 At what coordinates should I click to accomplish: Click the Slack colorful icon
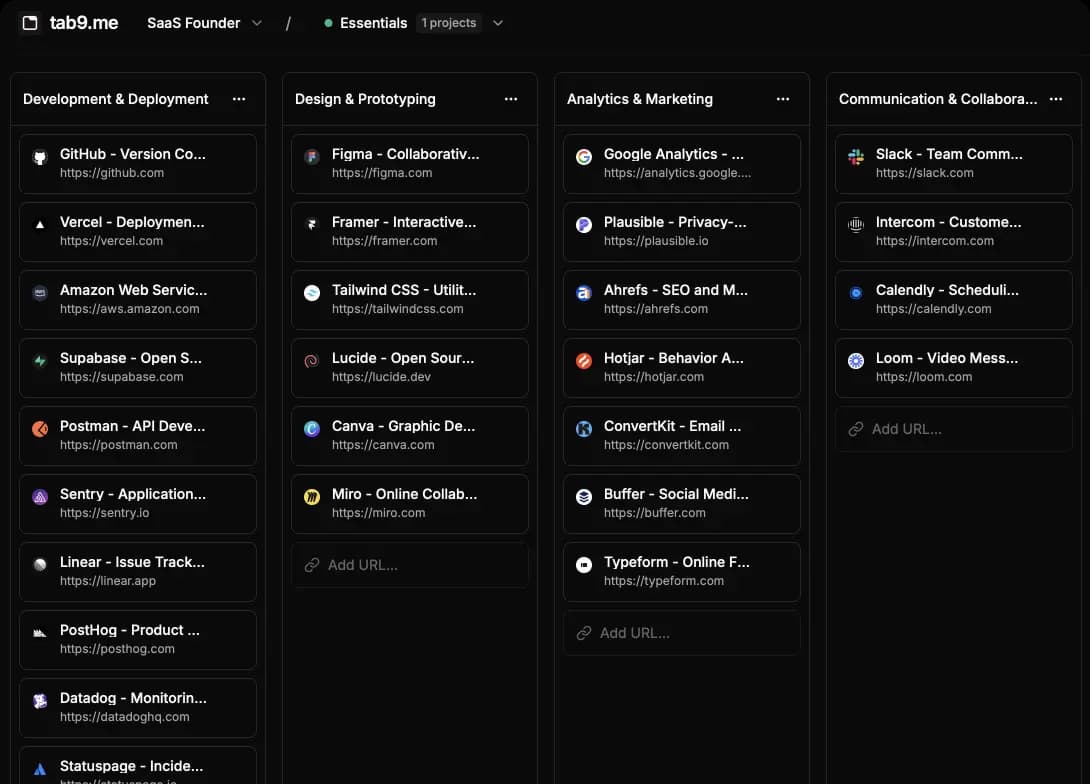(856, 157)
